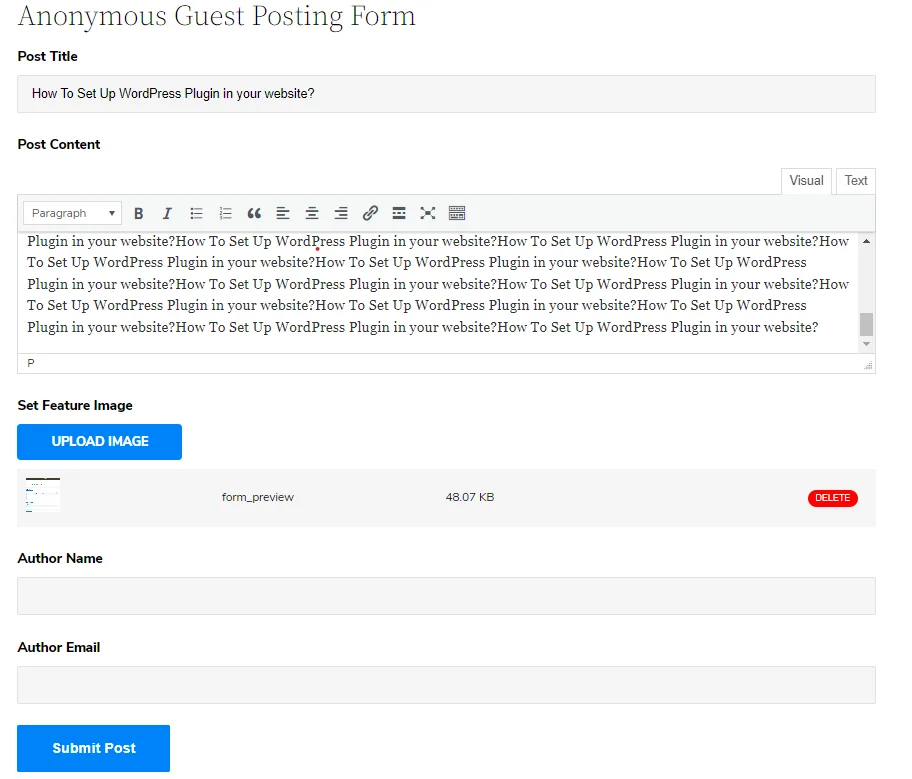Align text center
The image size is (912, 779).
(x=312, y=214)
